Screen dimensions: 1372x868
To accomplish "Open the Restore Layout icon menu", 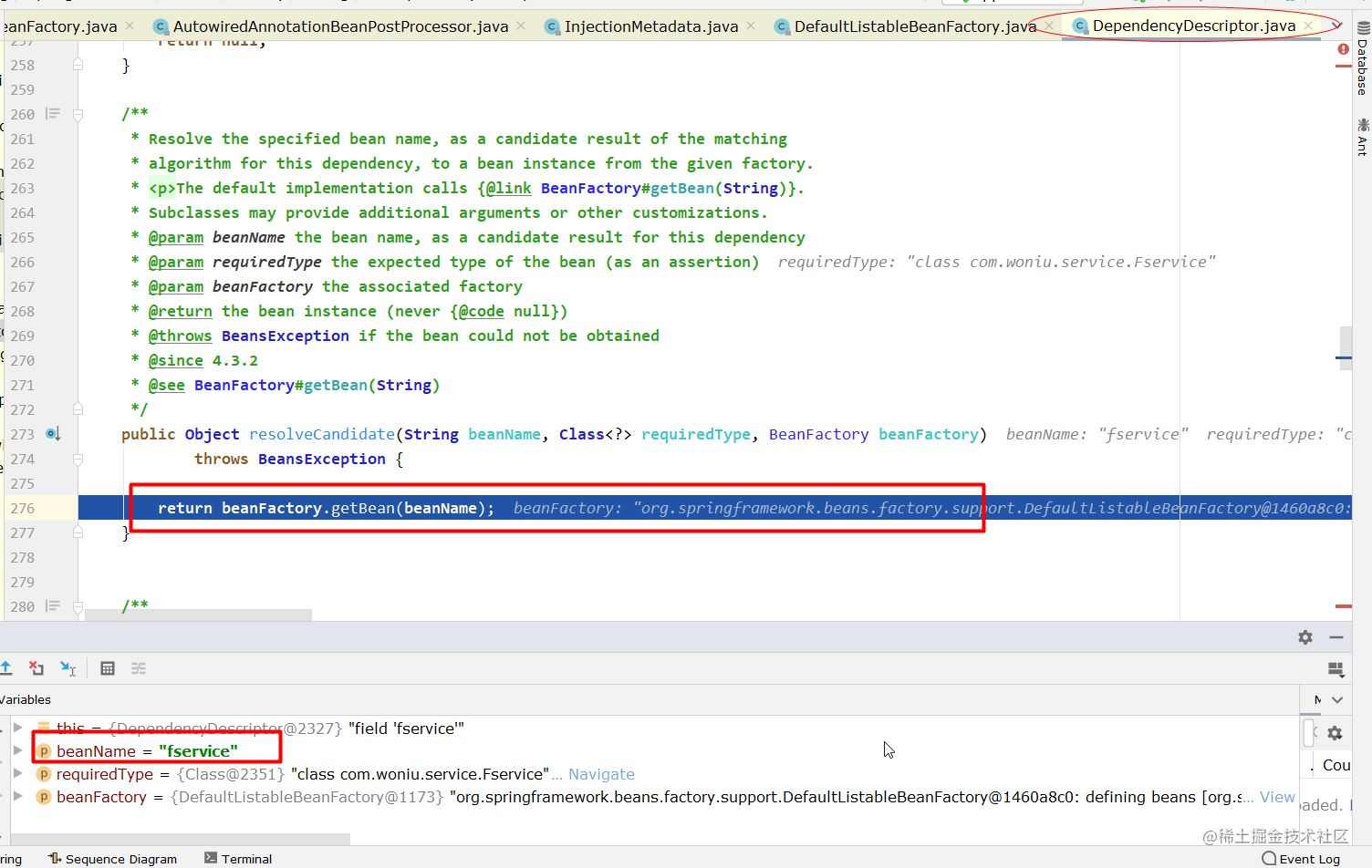I will click(1336, 670).
